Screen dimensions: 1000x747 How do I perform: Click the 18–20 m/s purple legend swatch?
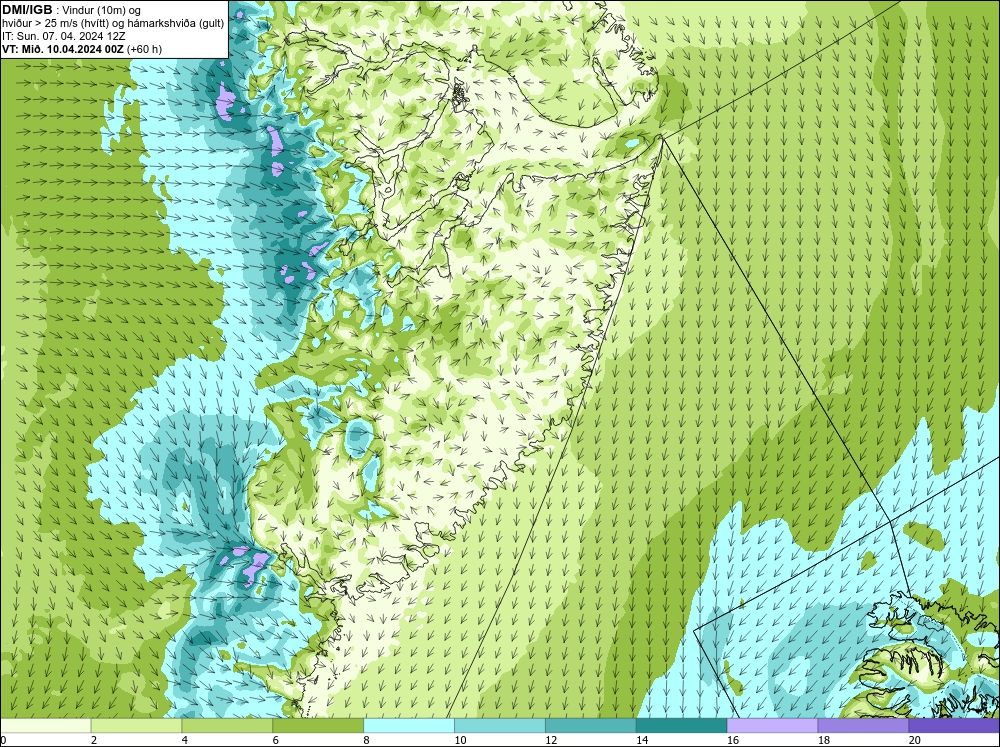click(x=864, y=726)
